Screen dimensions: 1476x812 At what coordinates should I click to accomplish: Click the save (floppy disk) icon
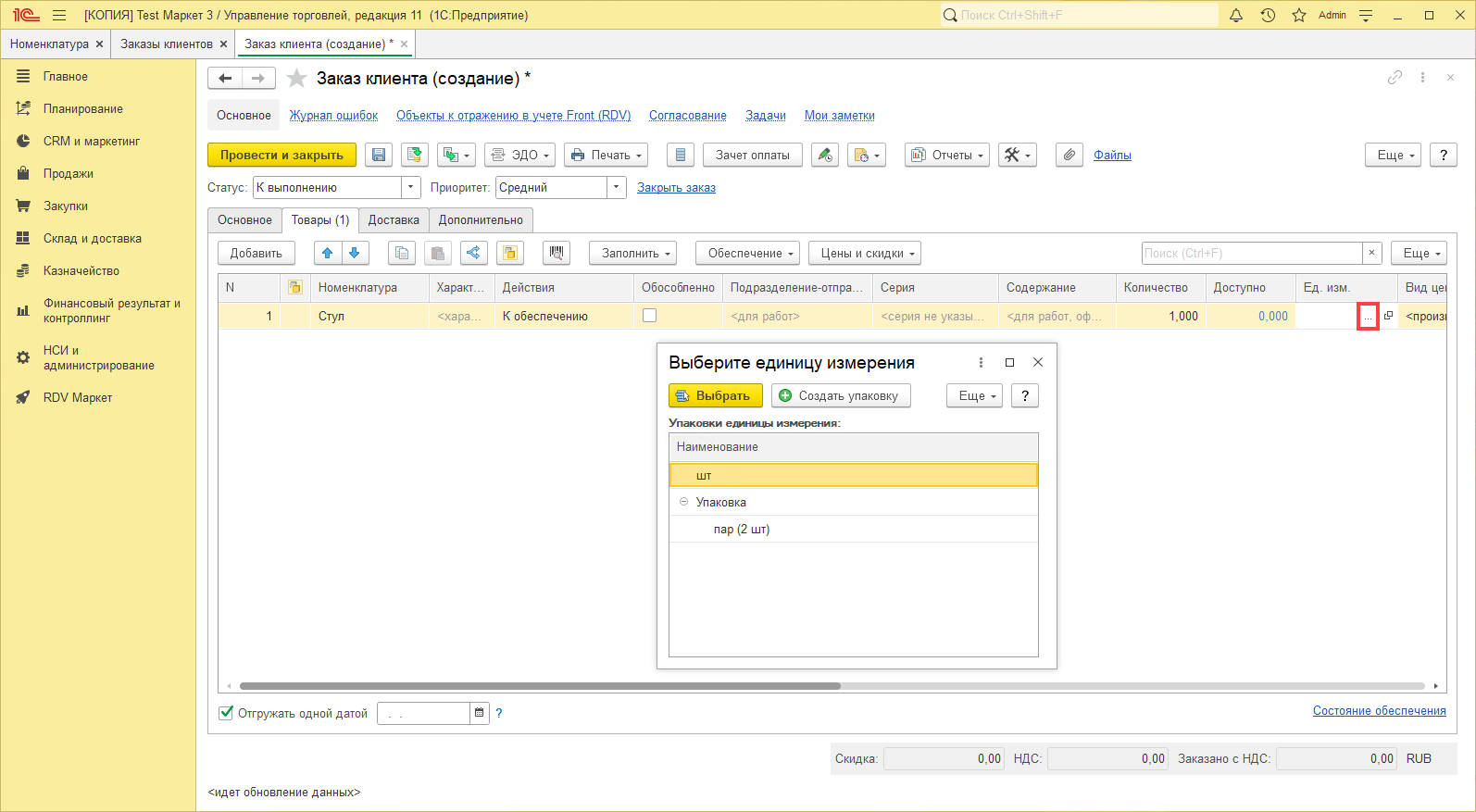tap(379, 156)
